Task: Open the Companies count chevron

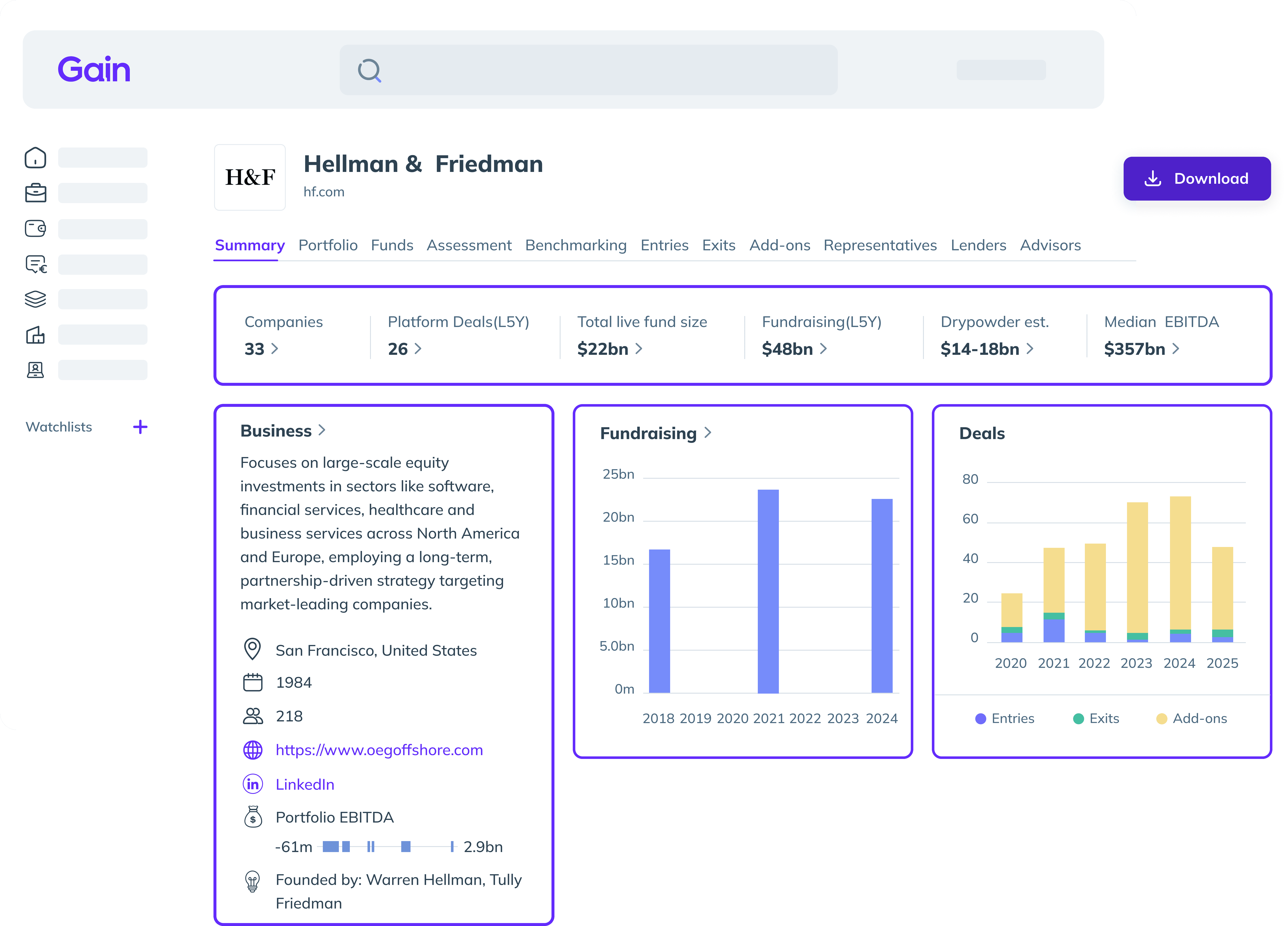Action: tap(275, 349)
